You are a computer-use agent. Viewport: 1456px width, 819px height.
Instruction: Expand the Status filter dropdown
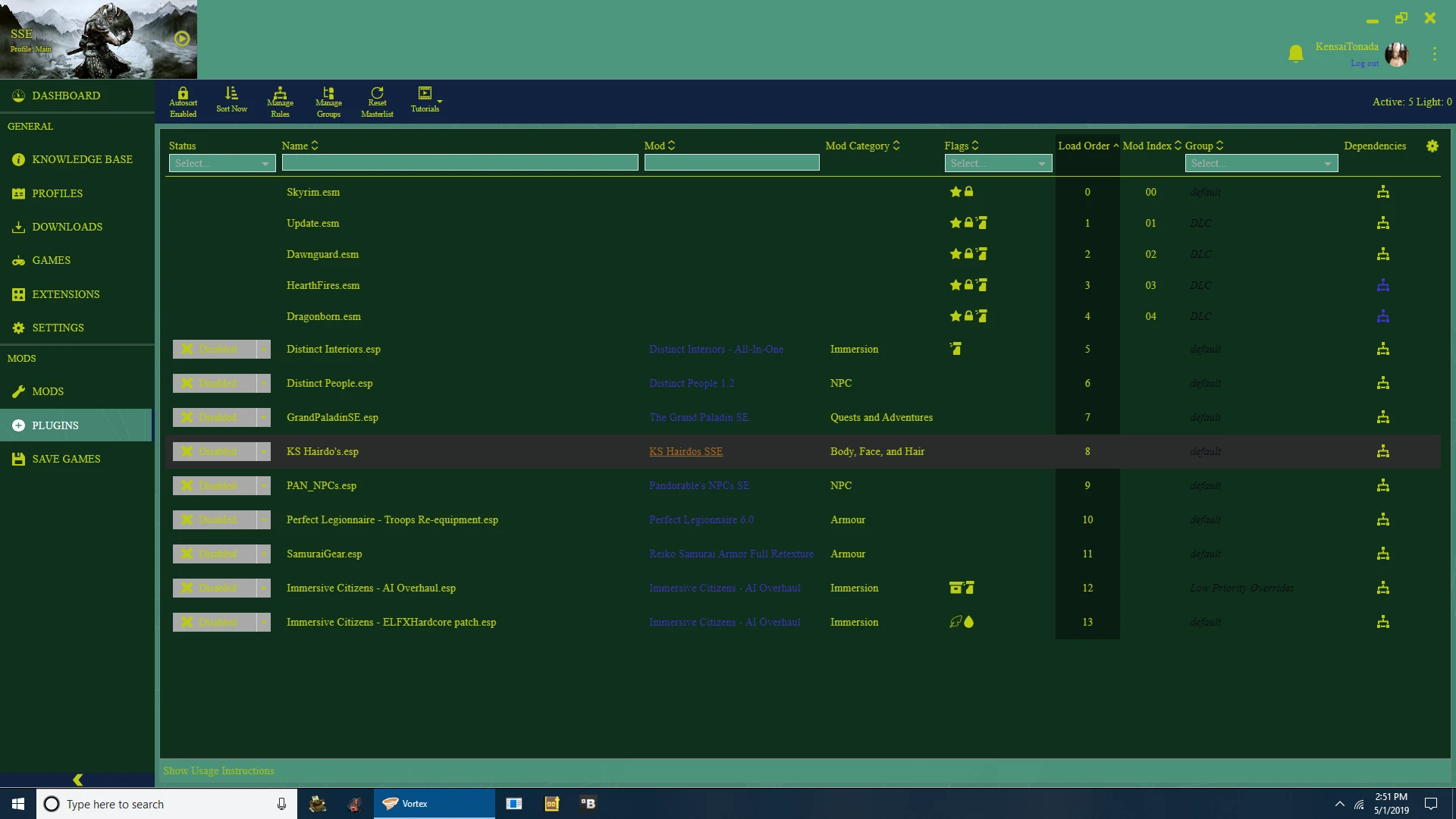(221, 163)
